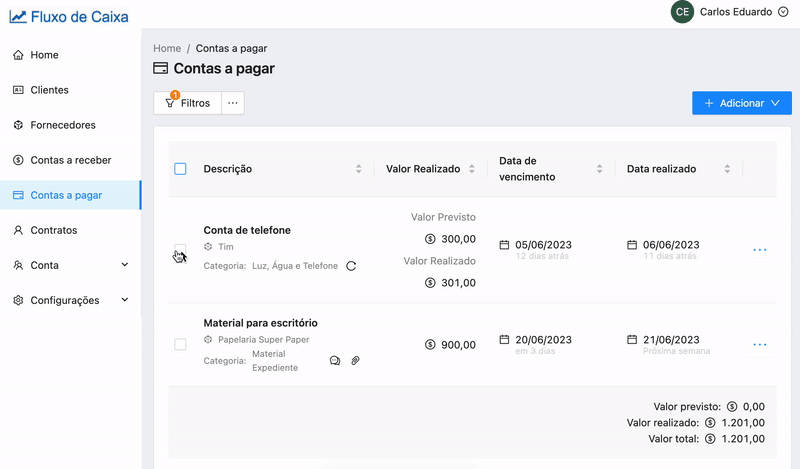Click the calendar icon beside 06/06/2023
800x469 pixels.
point(632,245)
